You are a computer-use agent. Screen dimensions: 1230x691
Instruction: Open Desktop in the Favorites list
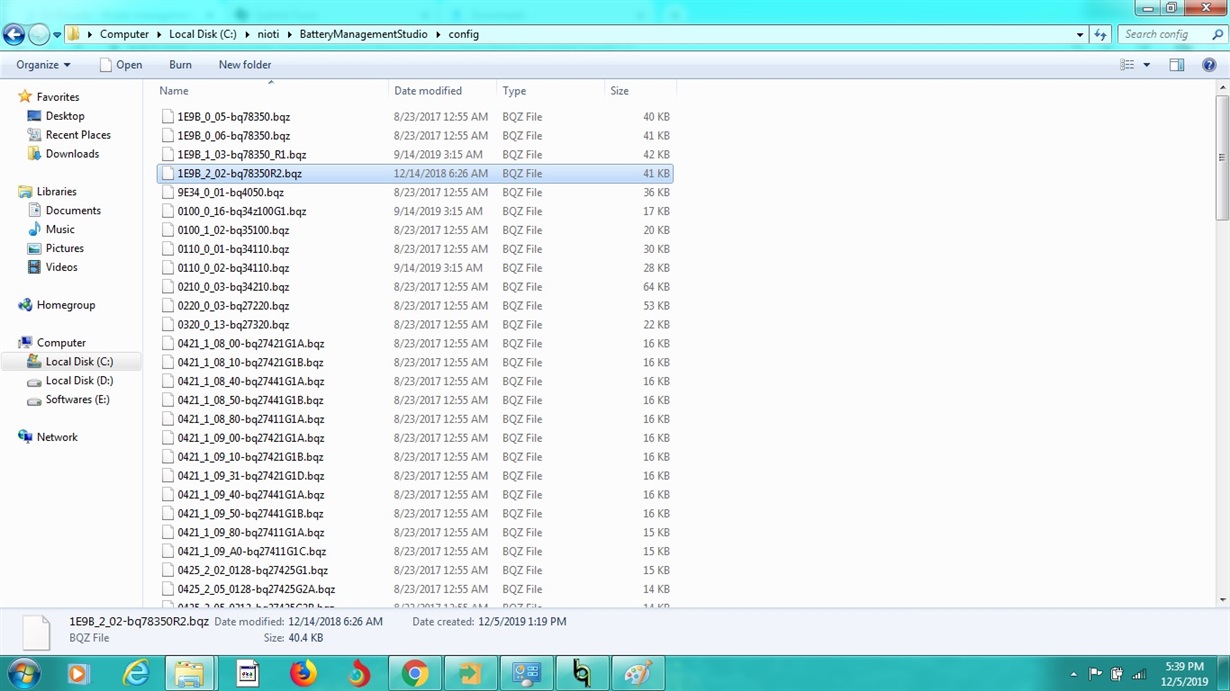click(x=65, y=116)
